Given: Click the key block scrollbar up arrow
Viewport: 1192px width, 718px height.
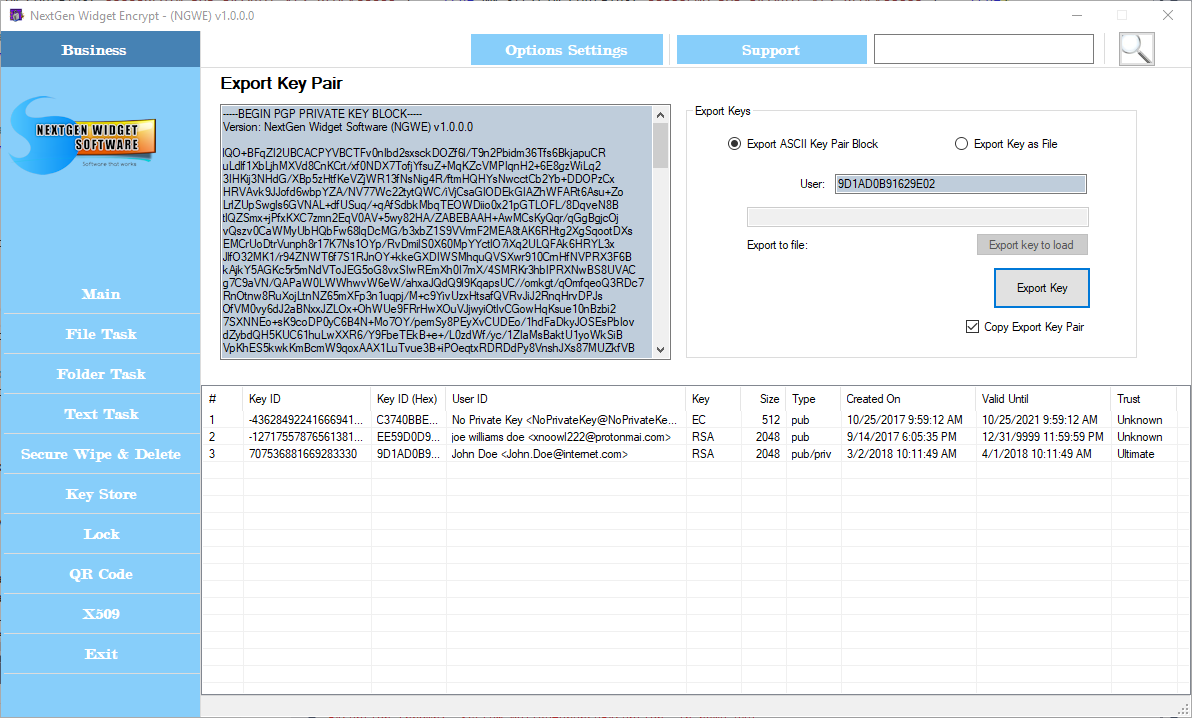Looking at the screenshot, I should click(661, 115).
